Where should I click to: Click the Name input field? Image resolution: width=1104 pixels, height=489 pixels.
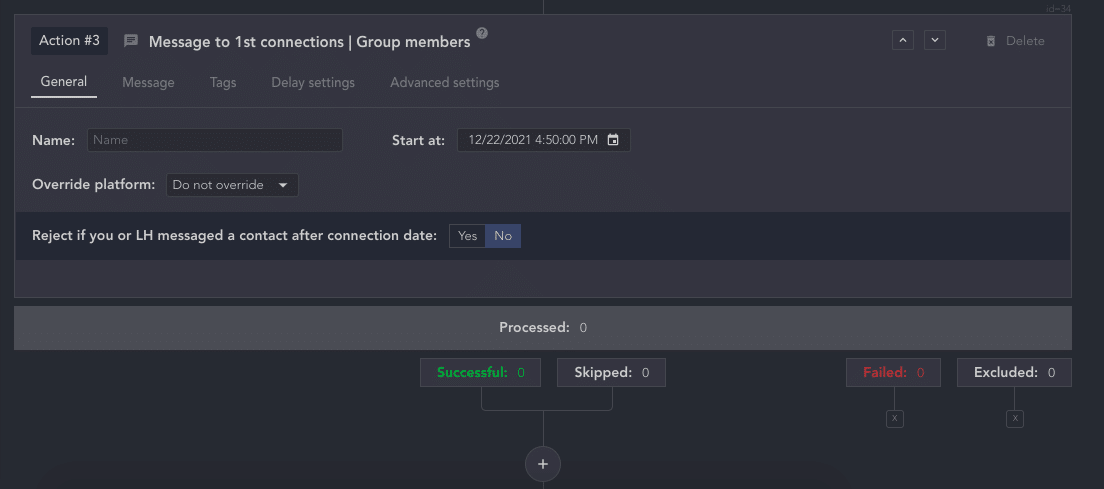click(214, 140)
